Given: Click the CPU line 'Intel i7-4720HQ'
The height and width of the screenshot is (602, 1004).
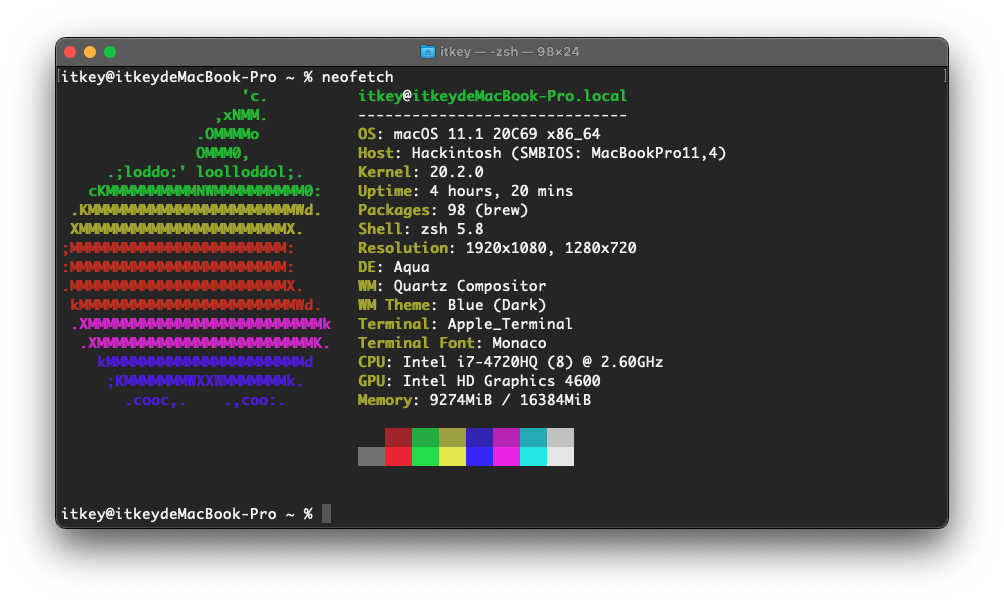Looking at the screenshot, I should [510, 362].
